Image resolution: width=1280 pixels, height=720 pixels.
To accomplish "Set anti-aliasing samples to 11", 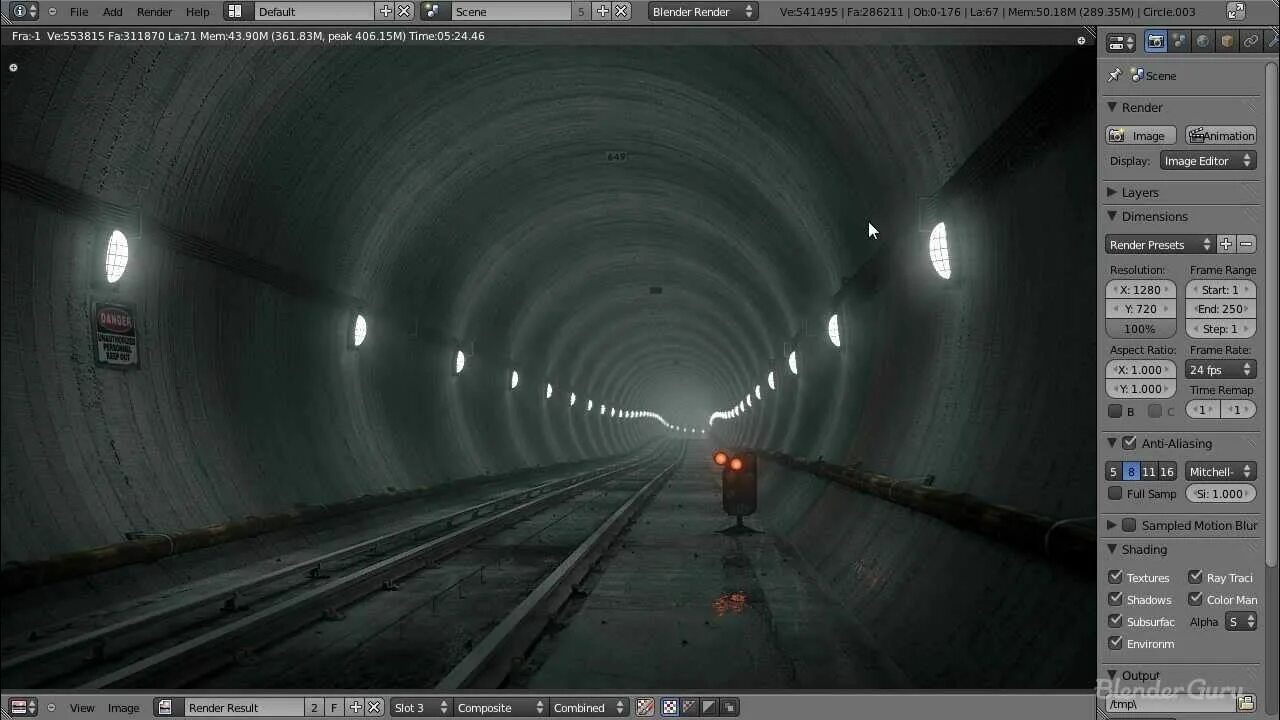I will (1148, 471).
